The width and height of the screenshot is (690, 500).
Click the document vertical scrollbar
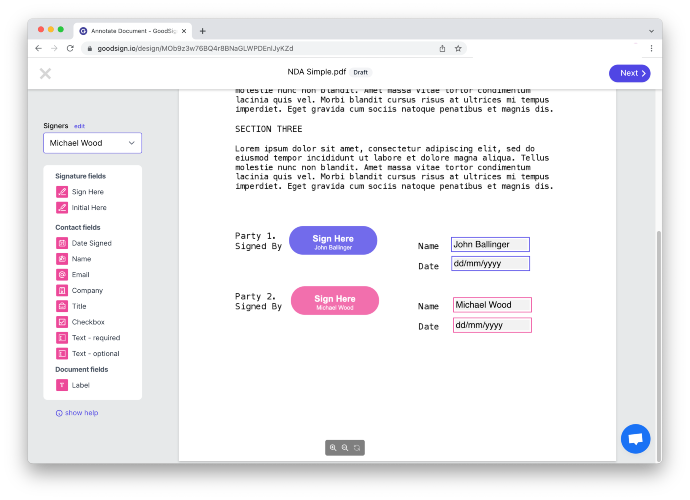[658, 346]
